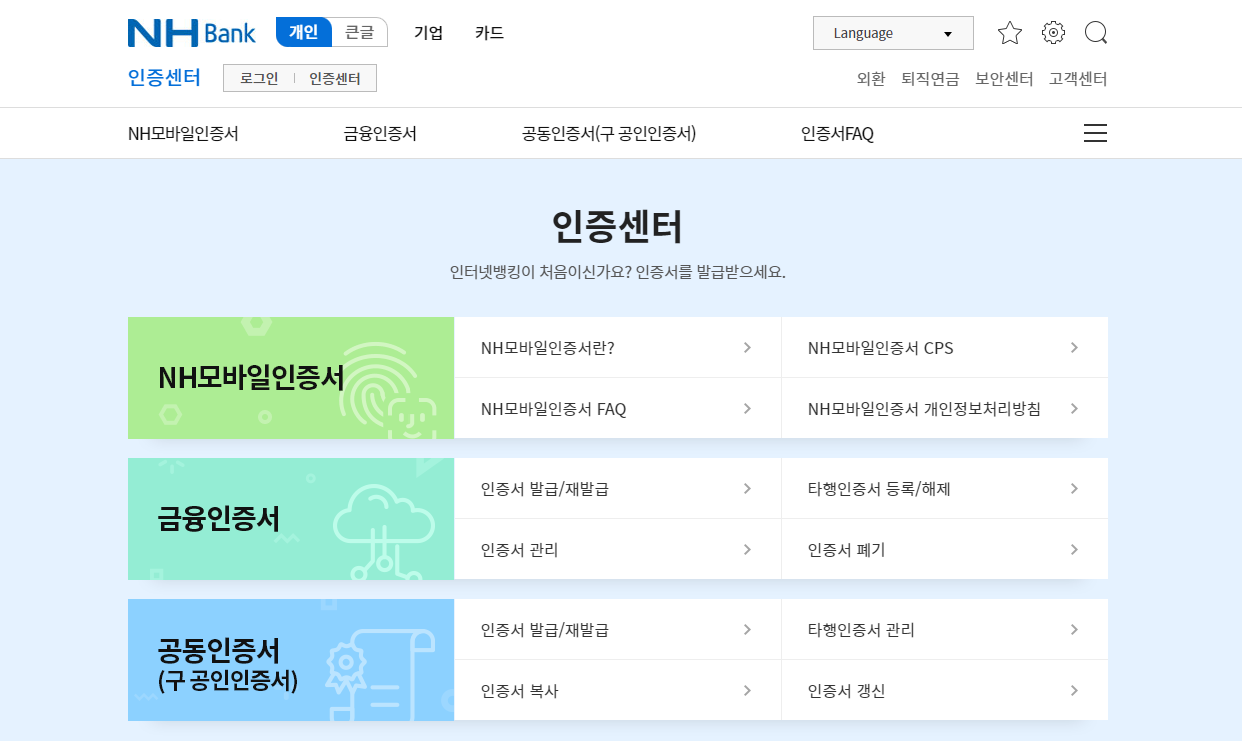Viewport: 1242px width, 741px height.
Task: Click chevron beside NH모바일인증서란?
Action: click(x=747, y=347)
